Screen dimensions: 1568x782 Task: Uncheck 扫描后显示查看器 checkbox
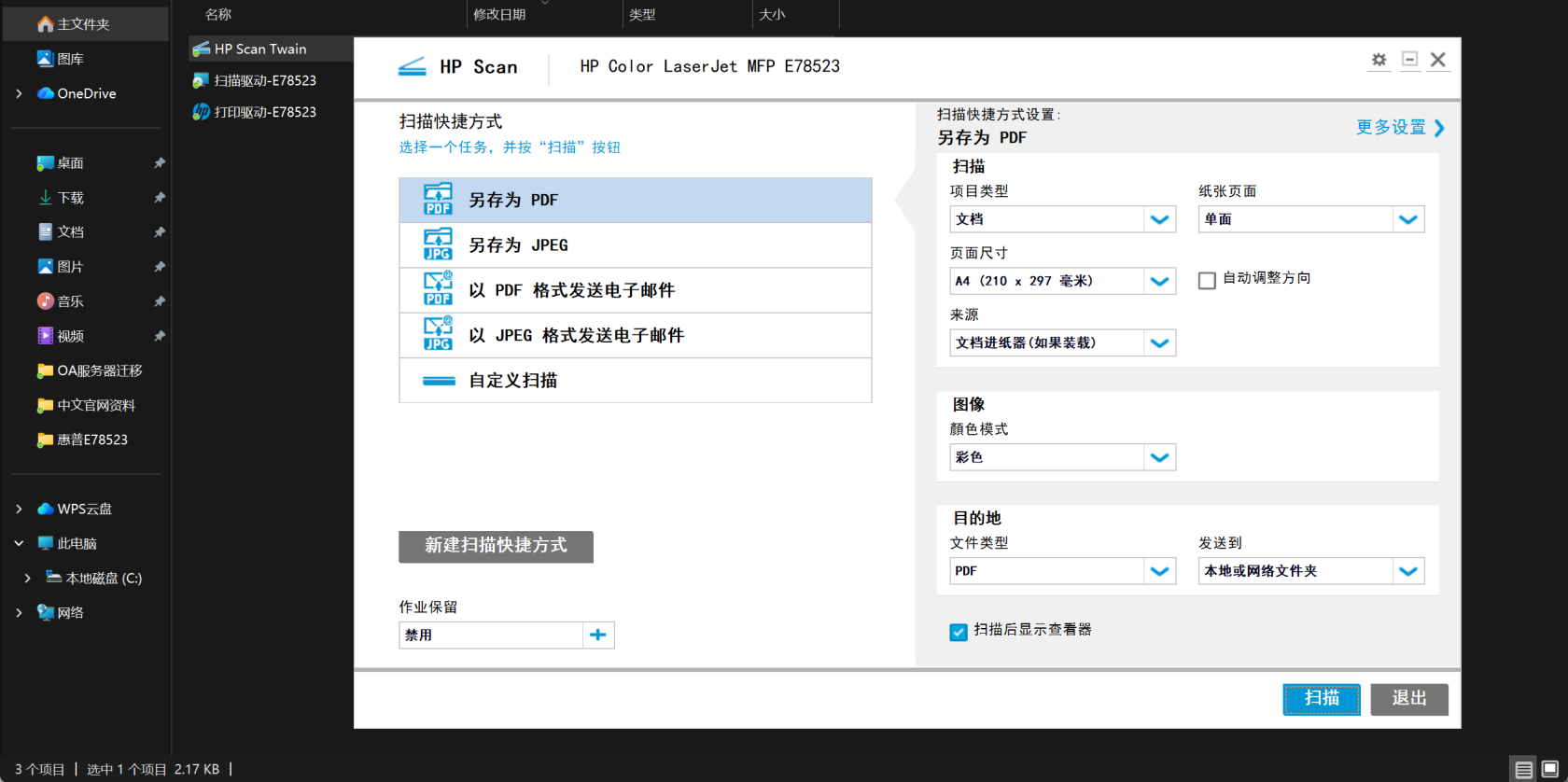coord(959,632)
